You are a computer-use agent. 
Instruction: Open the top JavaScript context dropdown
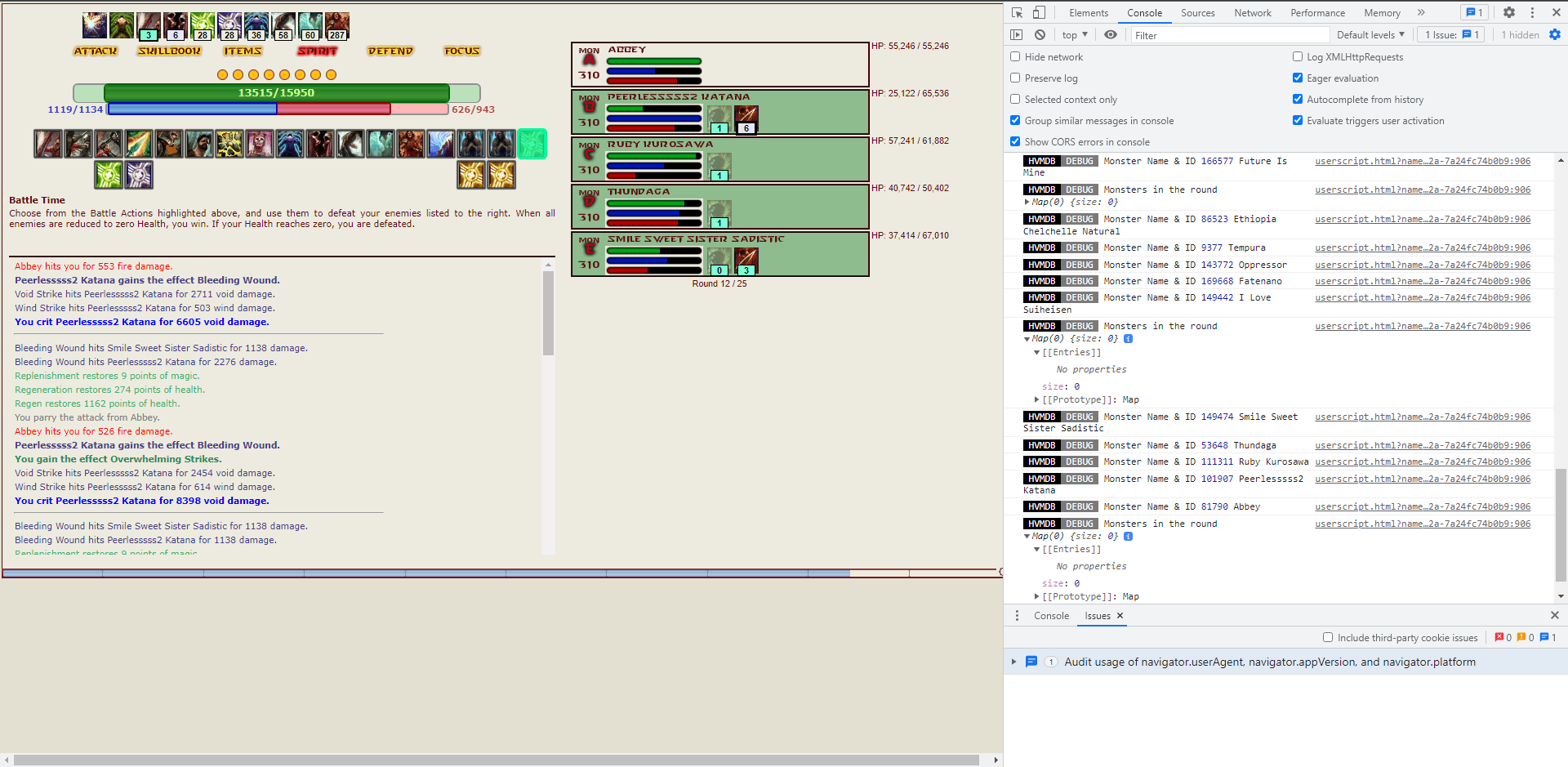pyautogui.click(x=1075, y=34)
